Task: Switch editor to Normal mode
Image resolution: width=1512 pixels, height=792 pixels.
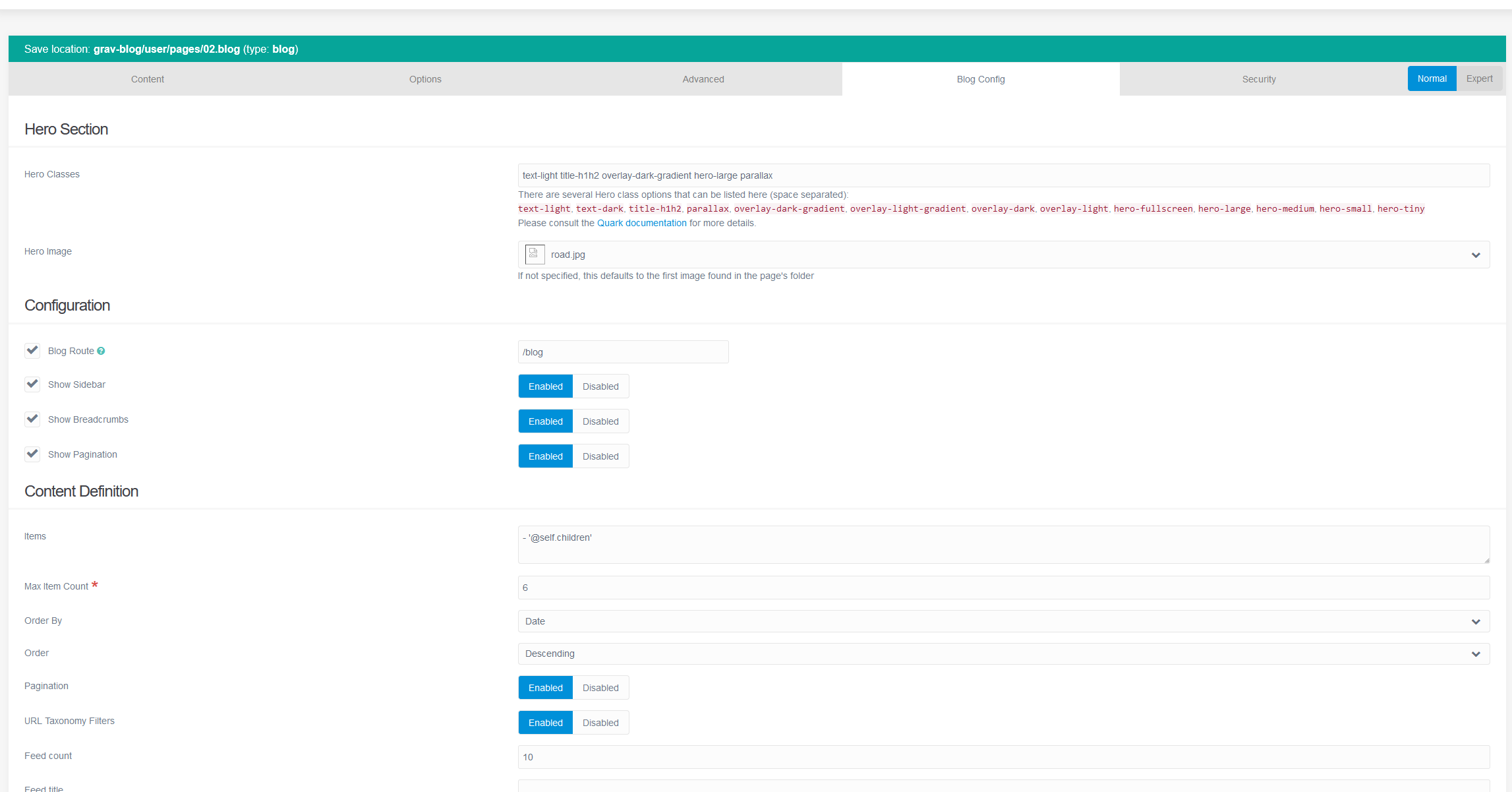Action: [1432, 78]
